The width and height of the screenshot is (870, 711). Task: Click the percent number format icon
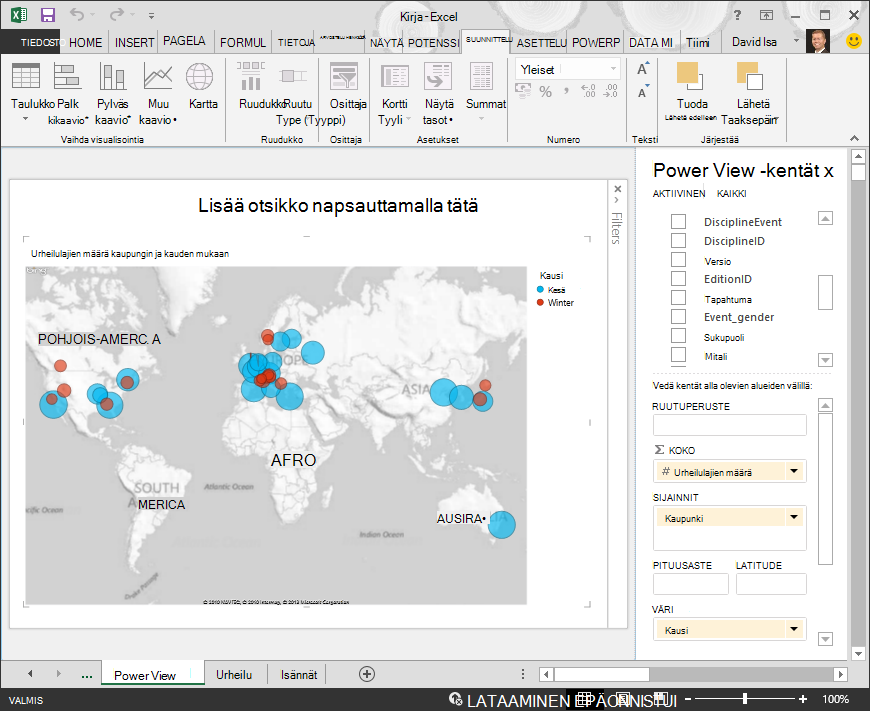pyautogui.click(x=546, y=92)
